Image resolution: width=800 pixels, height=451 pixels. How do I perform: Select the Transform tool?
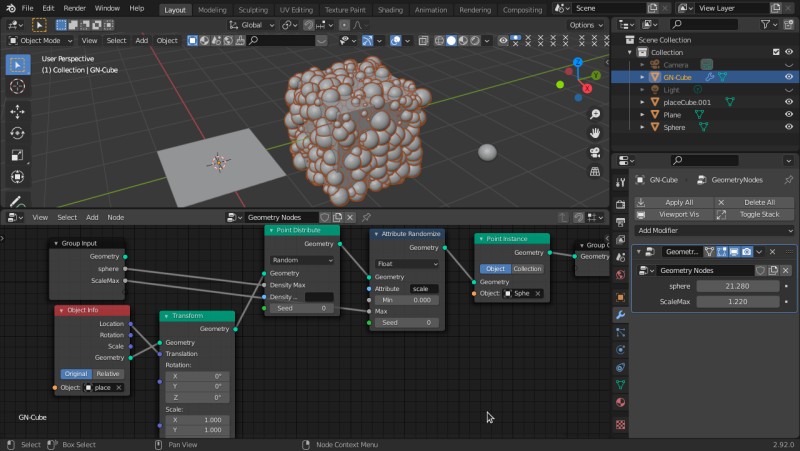tap(17, 177)
